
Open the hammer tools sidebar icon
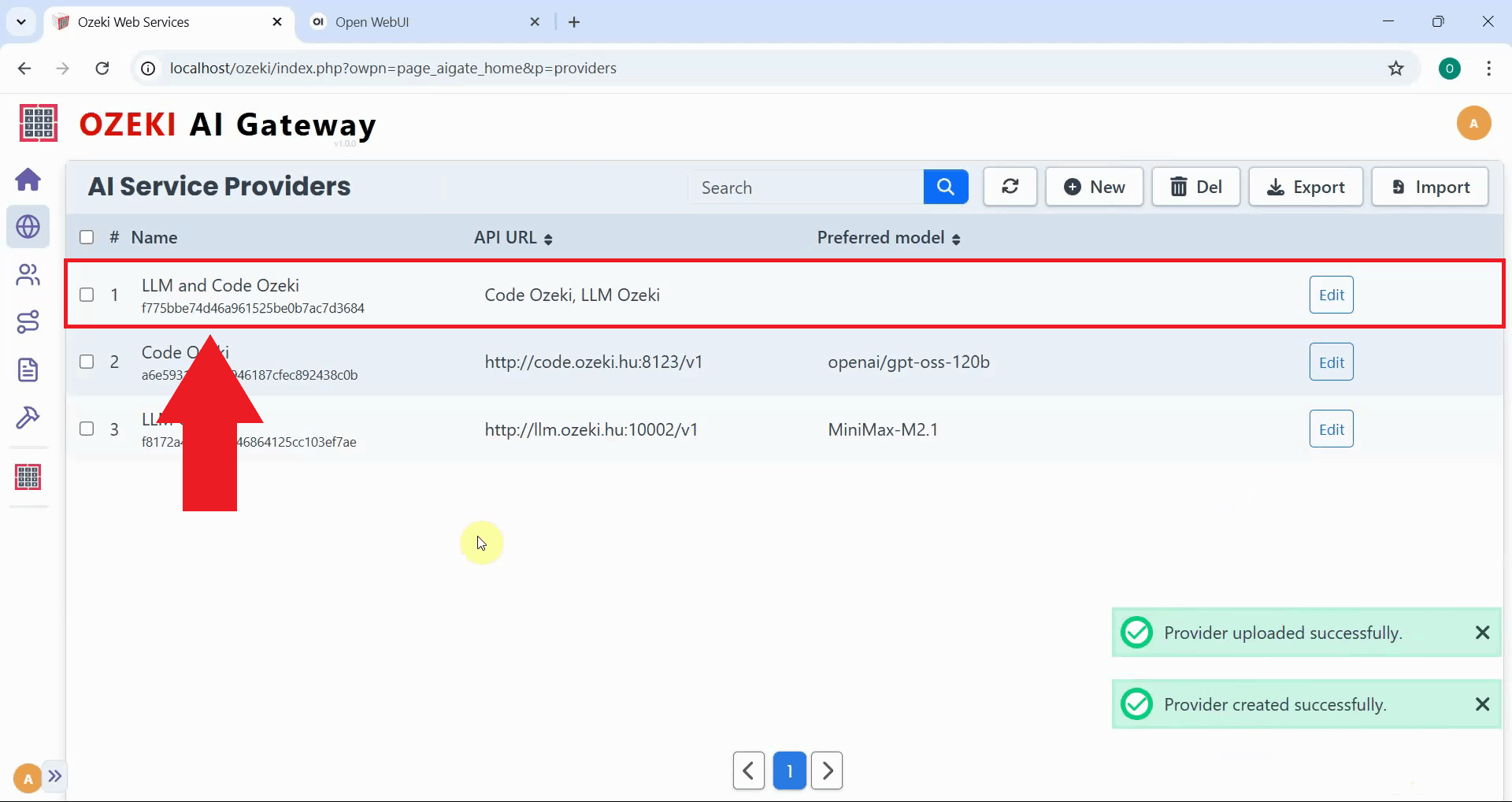tap(28, 417)
